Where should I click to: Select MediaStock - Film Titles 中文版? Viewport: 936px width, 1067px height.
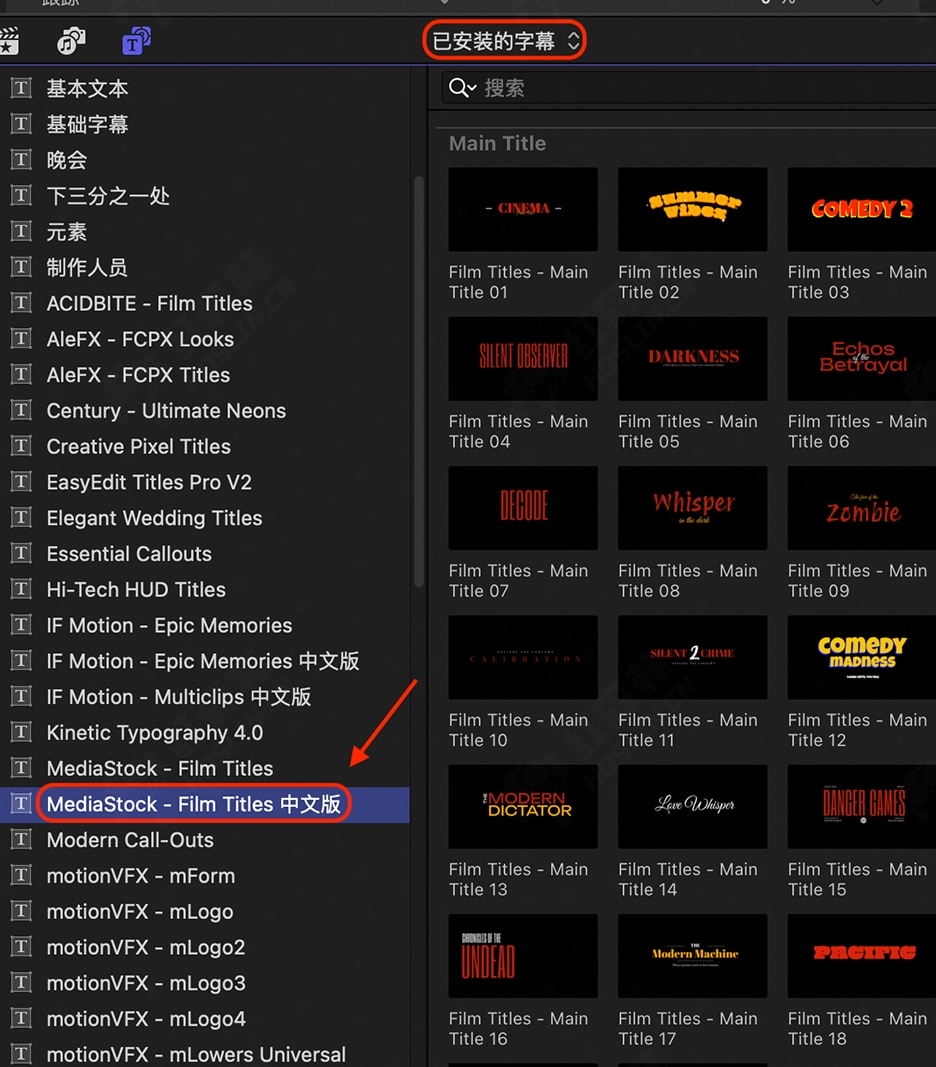pyautogui.click(x=204, y=804)
